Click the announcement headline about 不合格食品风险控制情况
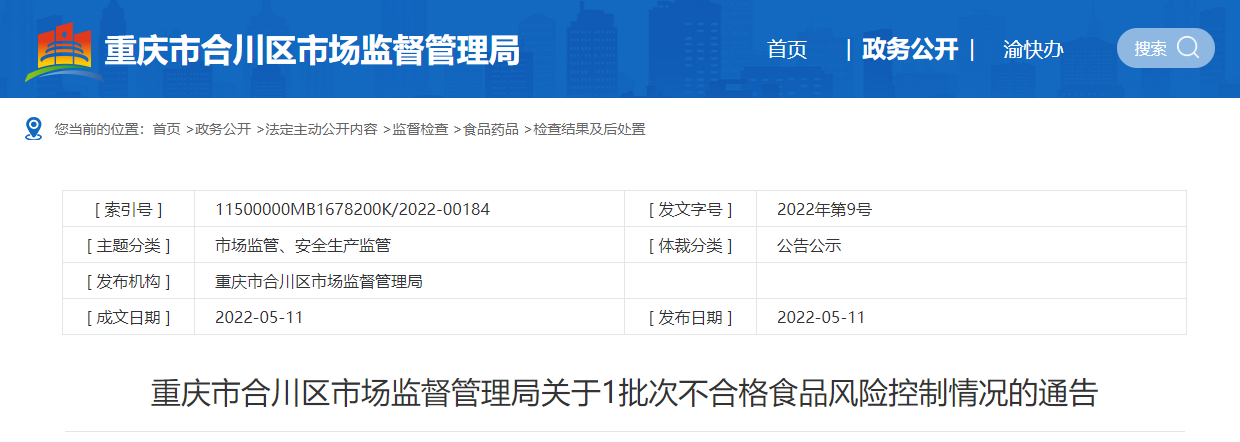 (624, 393)
